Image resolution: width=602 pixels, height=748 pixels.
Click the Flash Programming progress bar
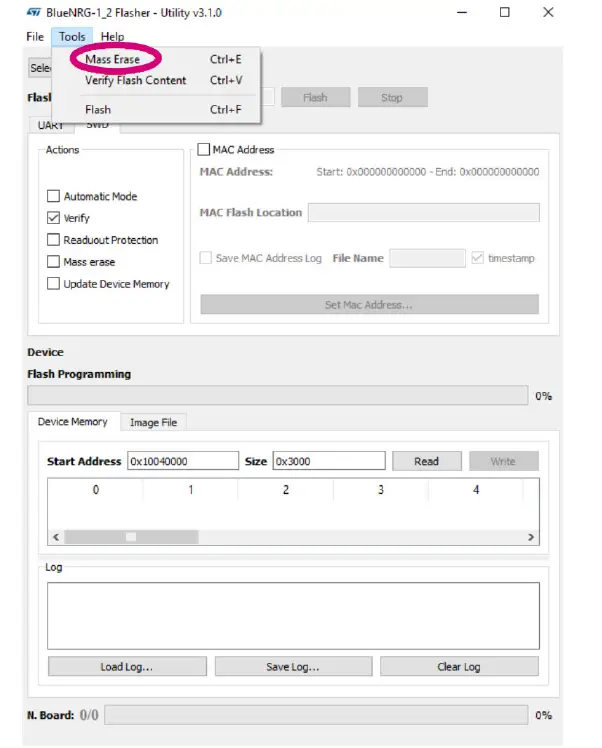click(x=278, y=395)
